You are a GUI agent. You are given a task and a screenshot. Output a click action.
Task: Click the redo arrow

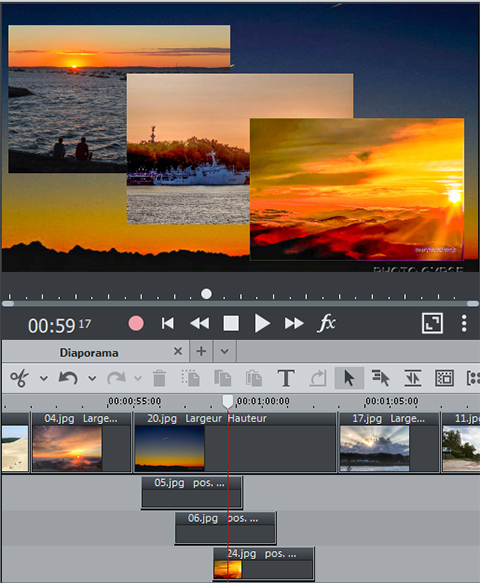pyautogui.click(x=116, y=378)
